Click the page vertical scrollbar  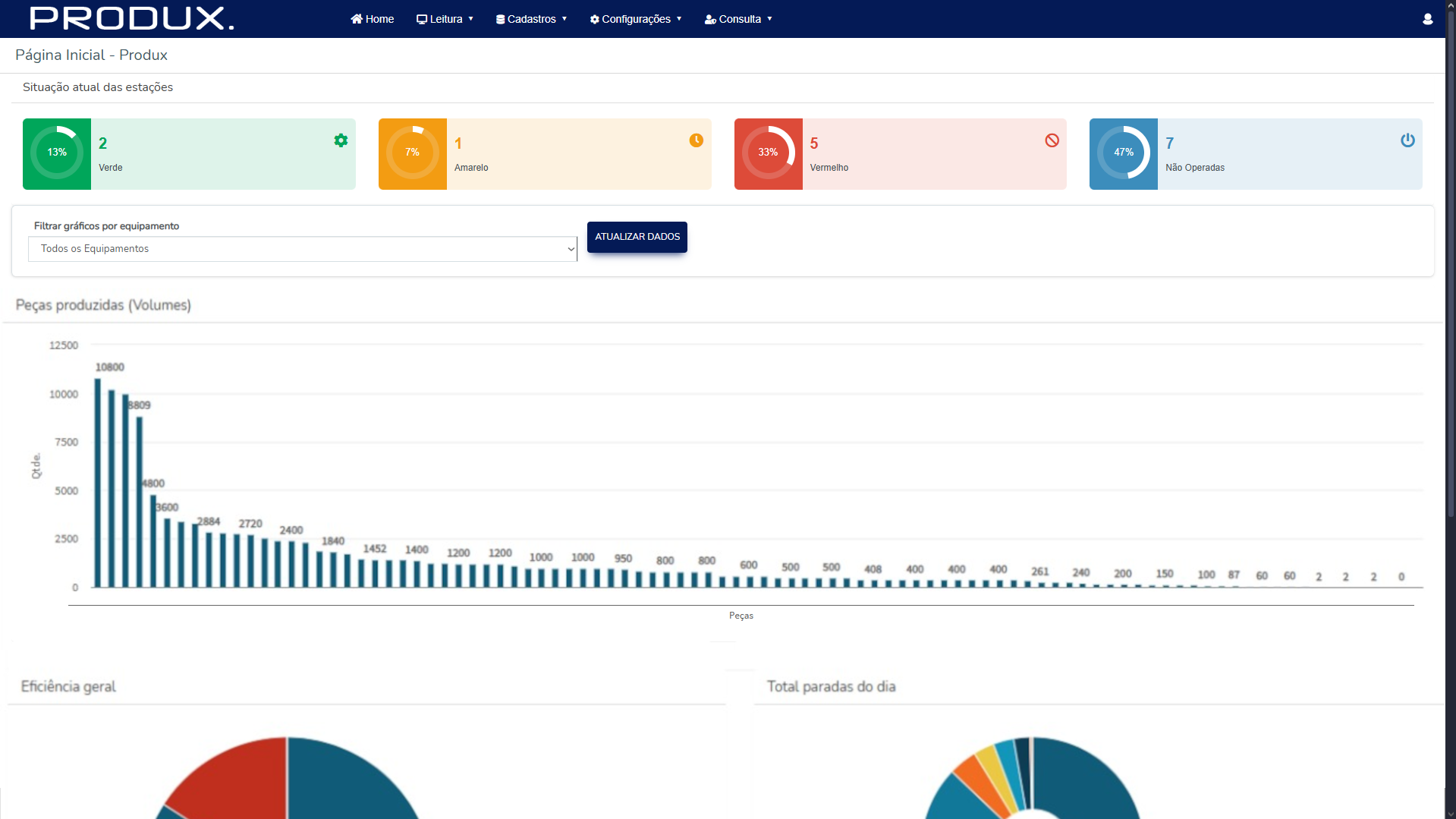pyautogui.click(x=1451, y=266)
